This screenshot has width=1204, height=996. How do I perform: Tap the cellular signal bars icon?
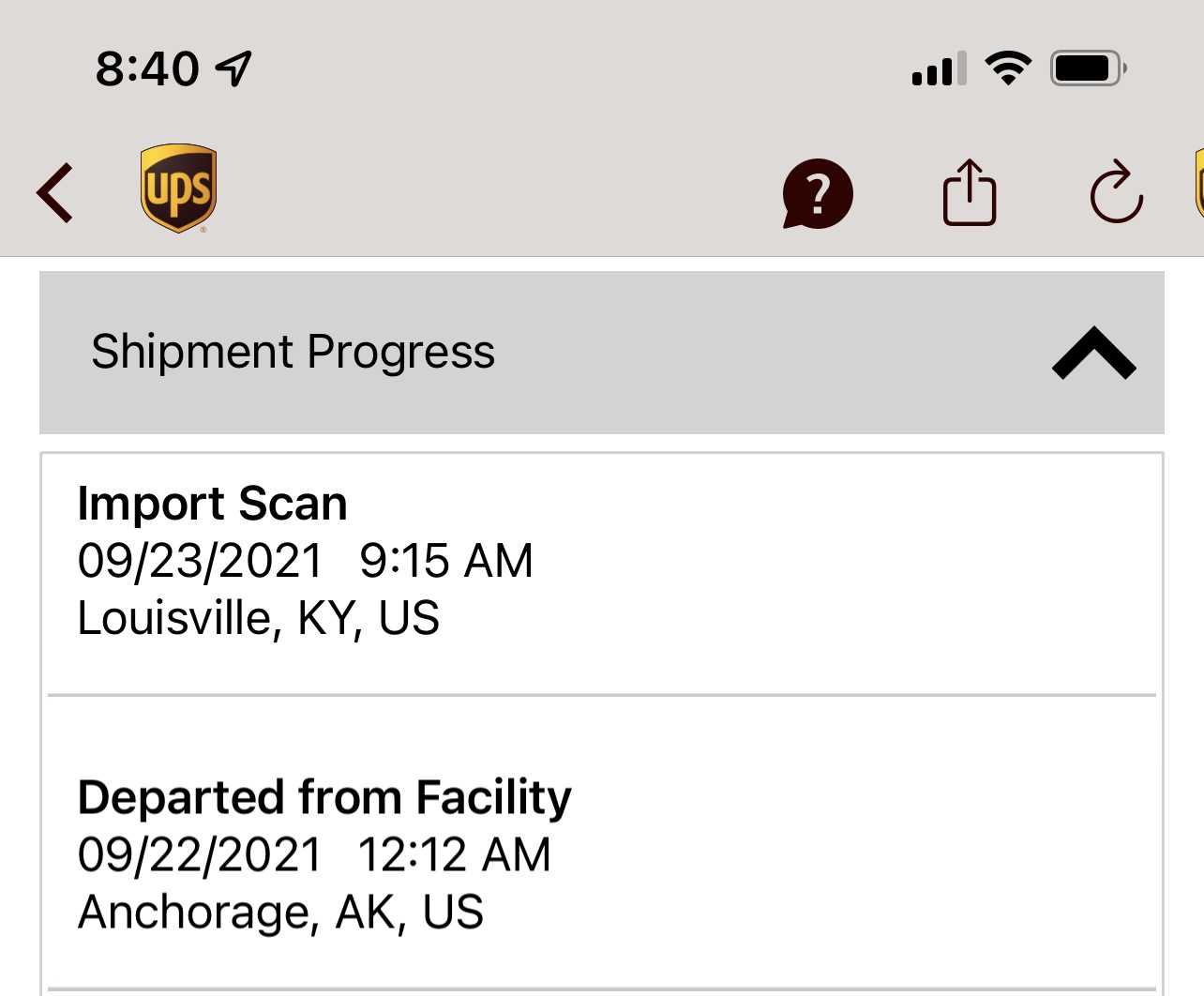pos(940,69)
